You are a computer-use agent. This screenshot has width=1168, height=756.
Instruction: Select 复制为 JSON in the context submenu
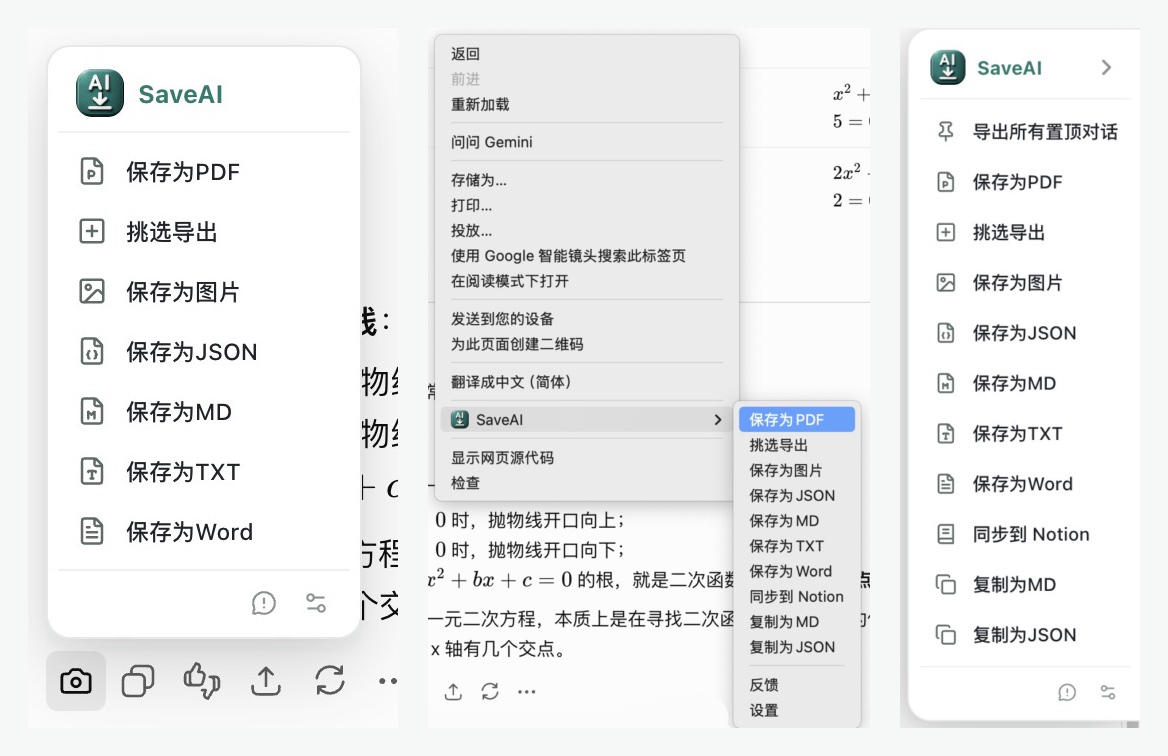792,647
